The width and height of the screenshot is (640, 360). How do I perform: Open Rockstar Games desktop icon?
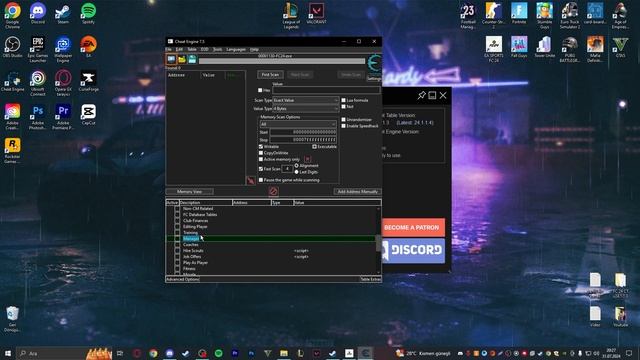tap(13, 151)
